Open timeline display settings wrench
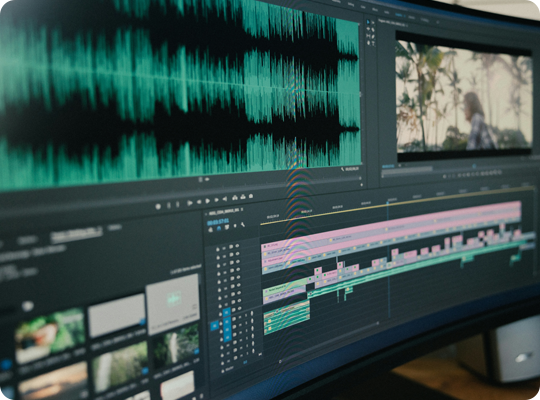Screen dimensions: 540x400 [x=243, y=225]
